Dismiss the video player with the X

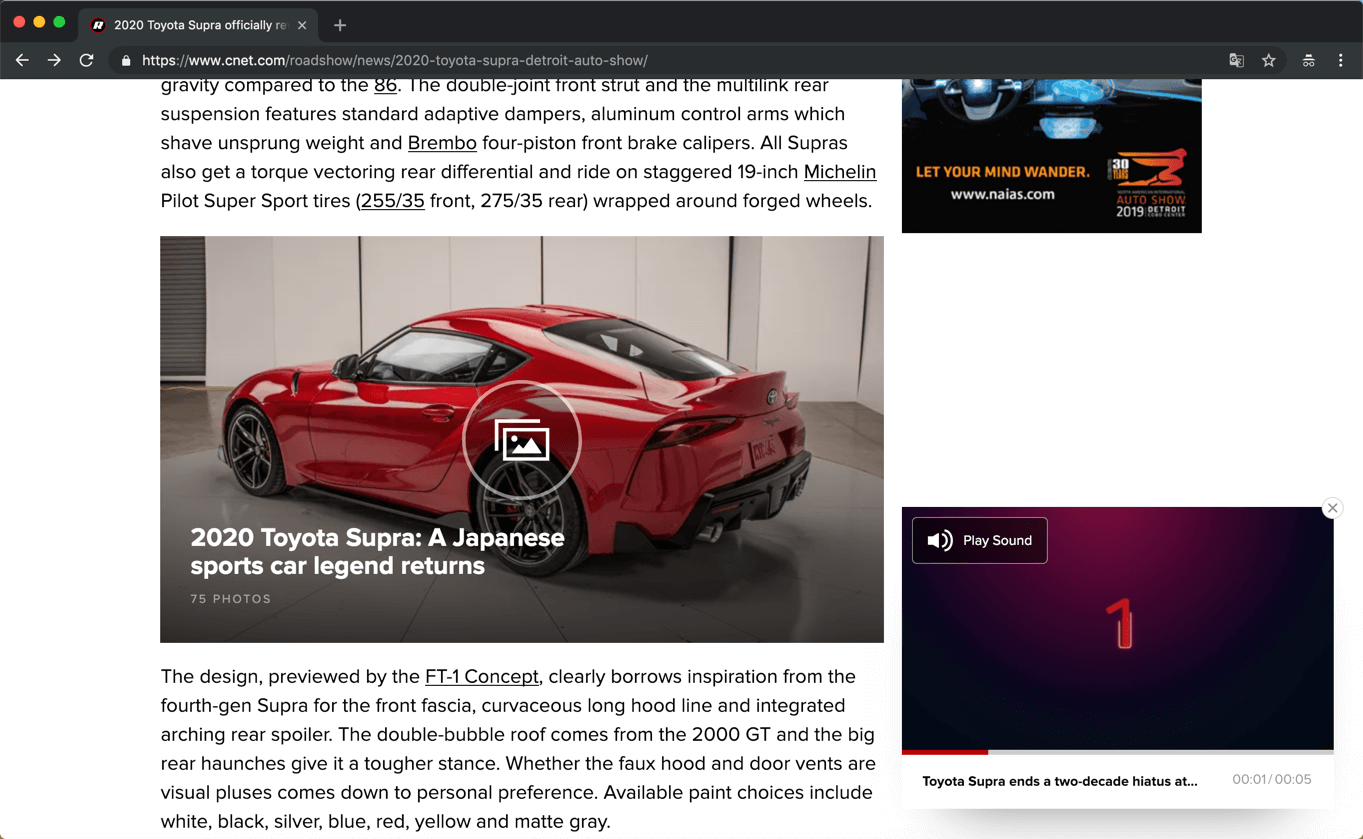(1331, 508)
